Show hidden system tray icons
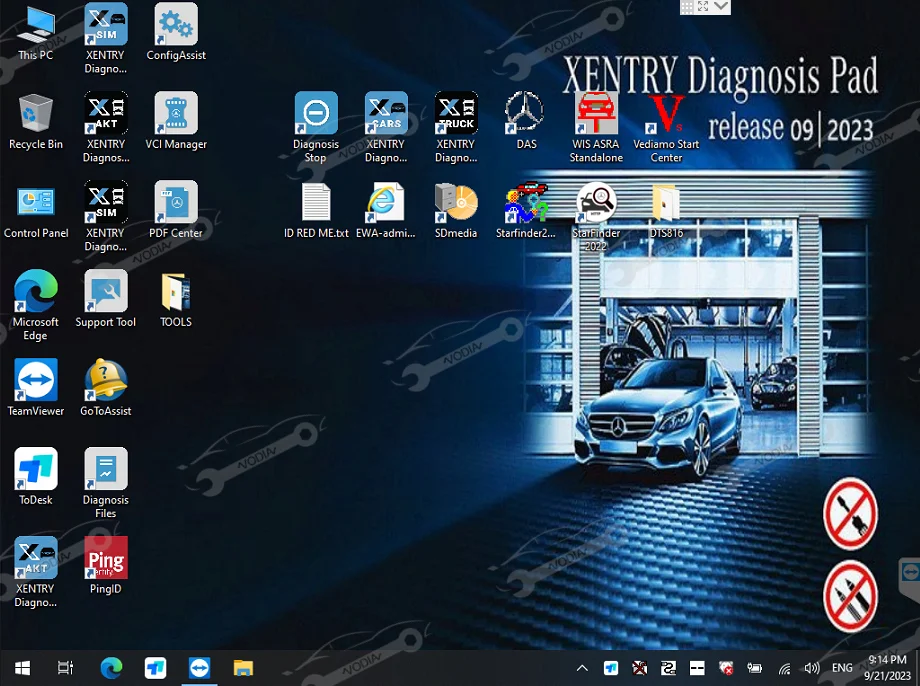This screenshot has width=920, height=686. tap(582, 668)
